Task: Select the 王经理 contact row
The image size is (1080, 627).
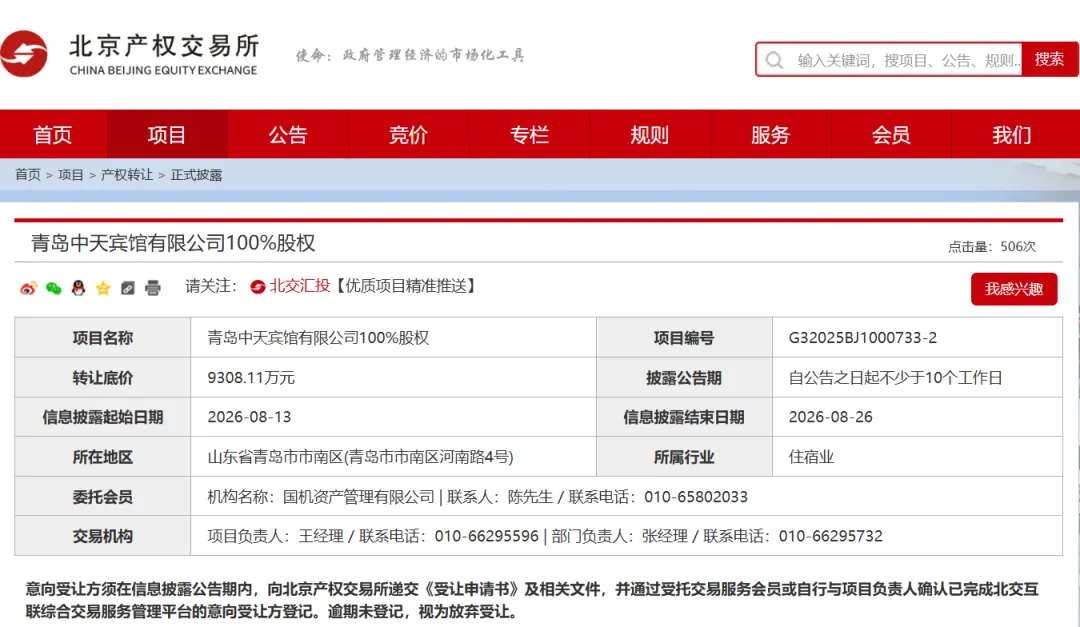Action: 626,536
